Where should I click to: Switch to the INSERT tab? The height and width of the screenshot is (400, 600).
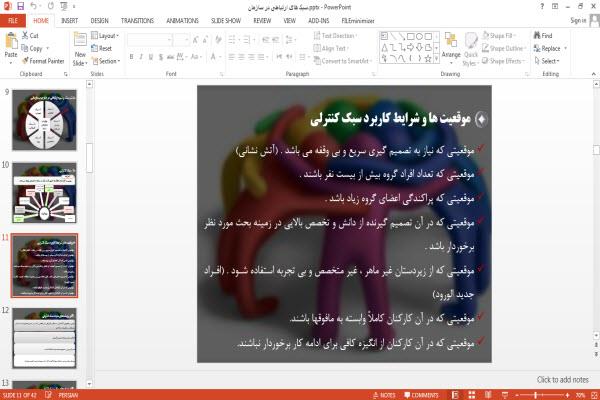pos(69,21)
